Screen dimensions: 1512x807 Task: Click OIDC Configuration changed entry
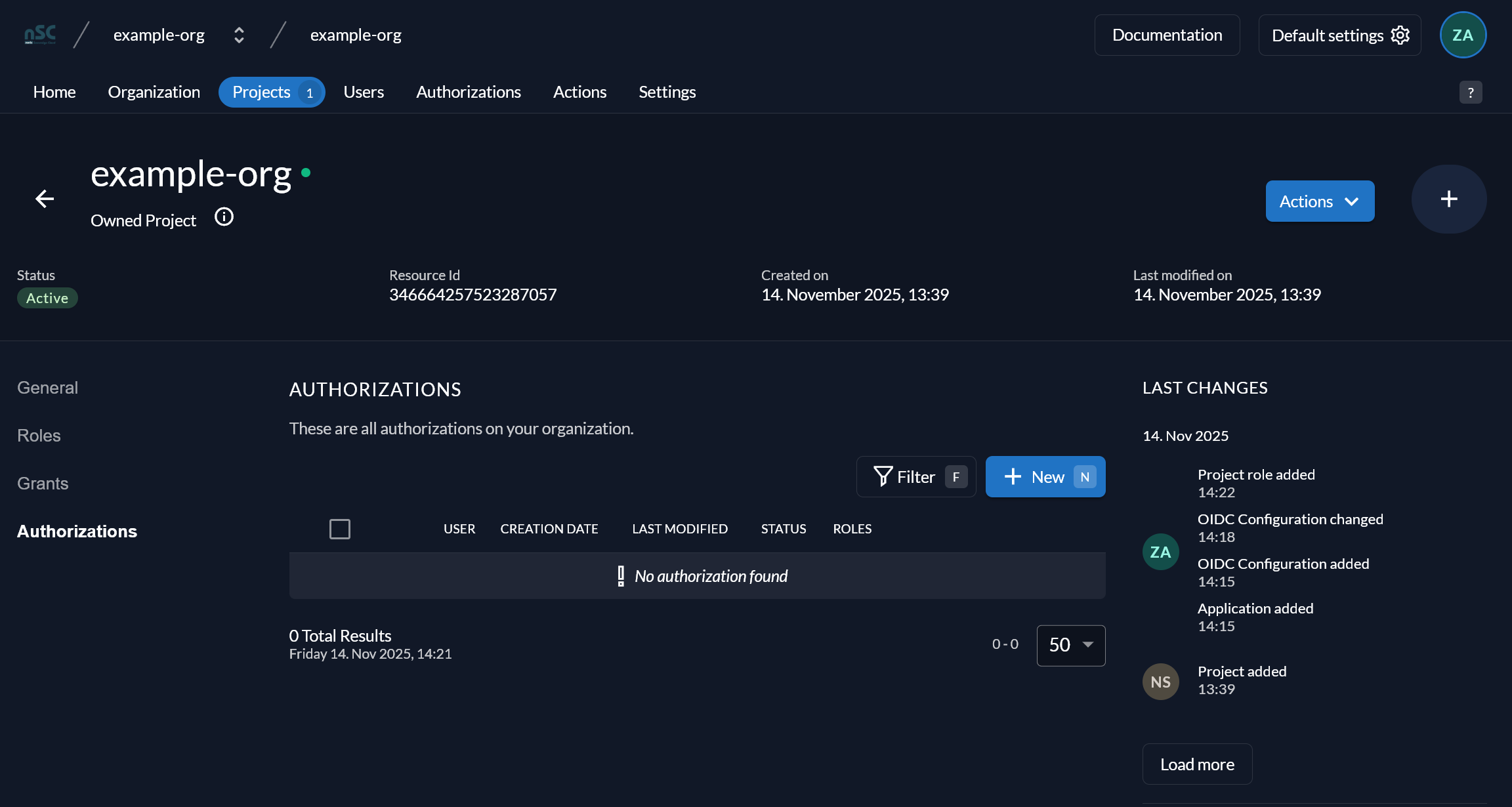pos(1290,528)
